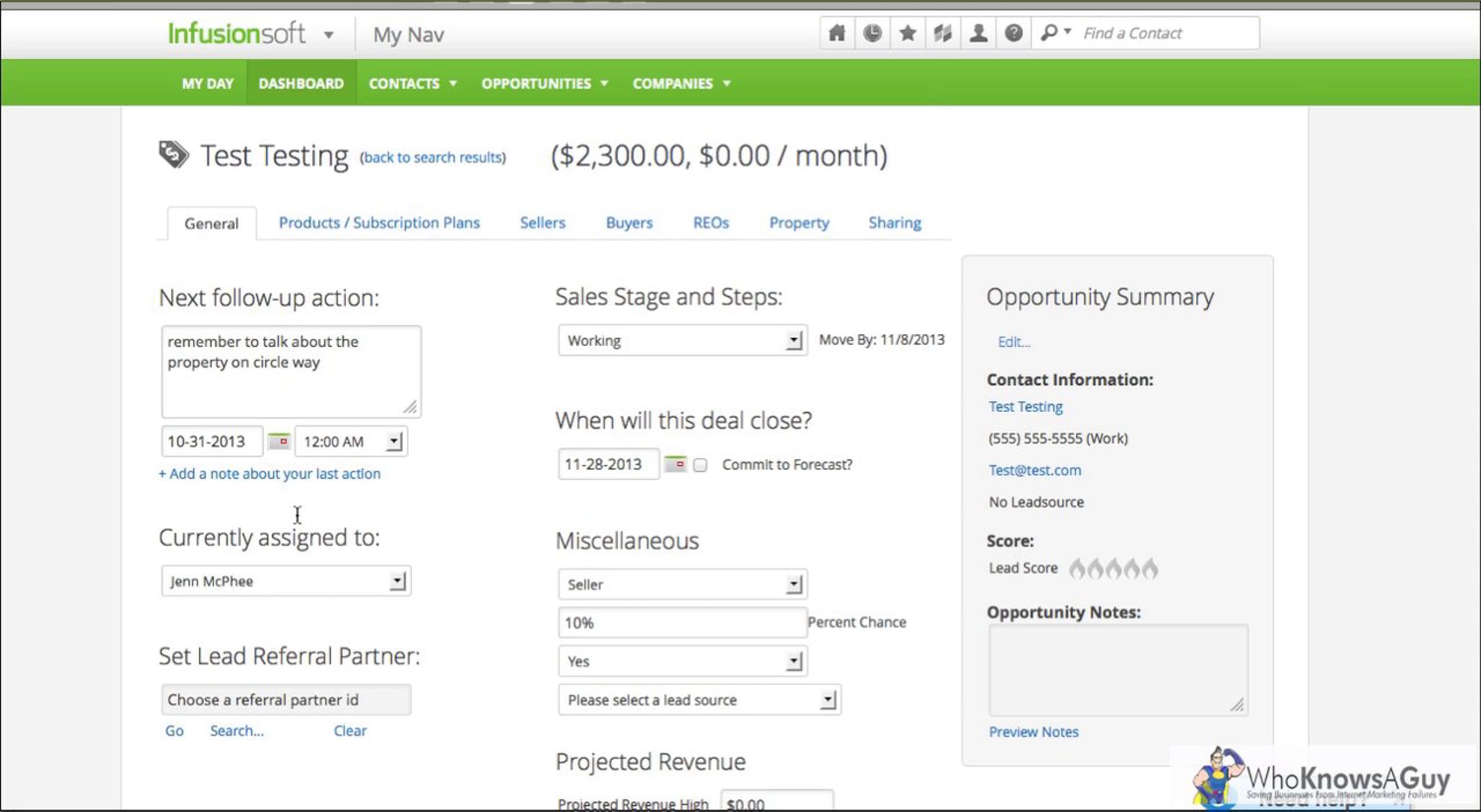The image size is (1481, 812).
Task: Click the Percent Chance input field
Action: pyautogui.click(x=681, y=623)
